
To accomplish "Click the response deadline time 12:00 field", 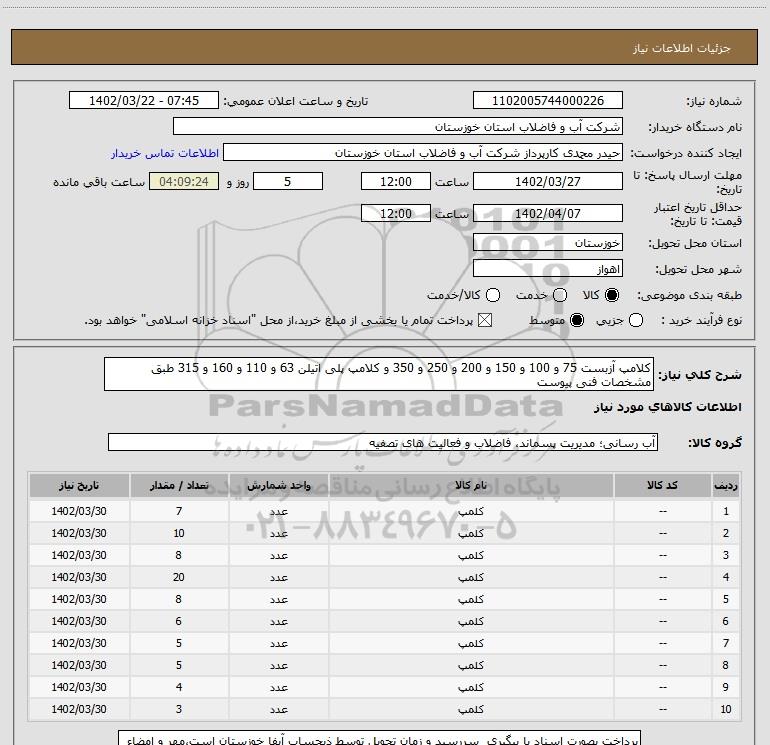I will pyautogui.click(x=396, y=181).
